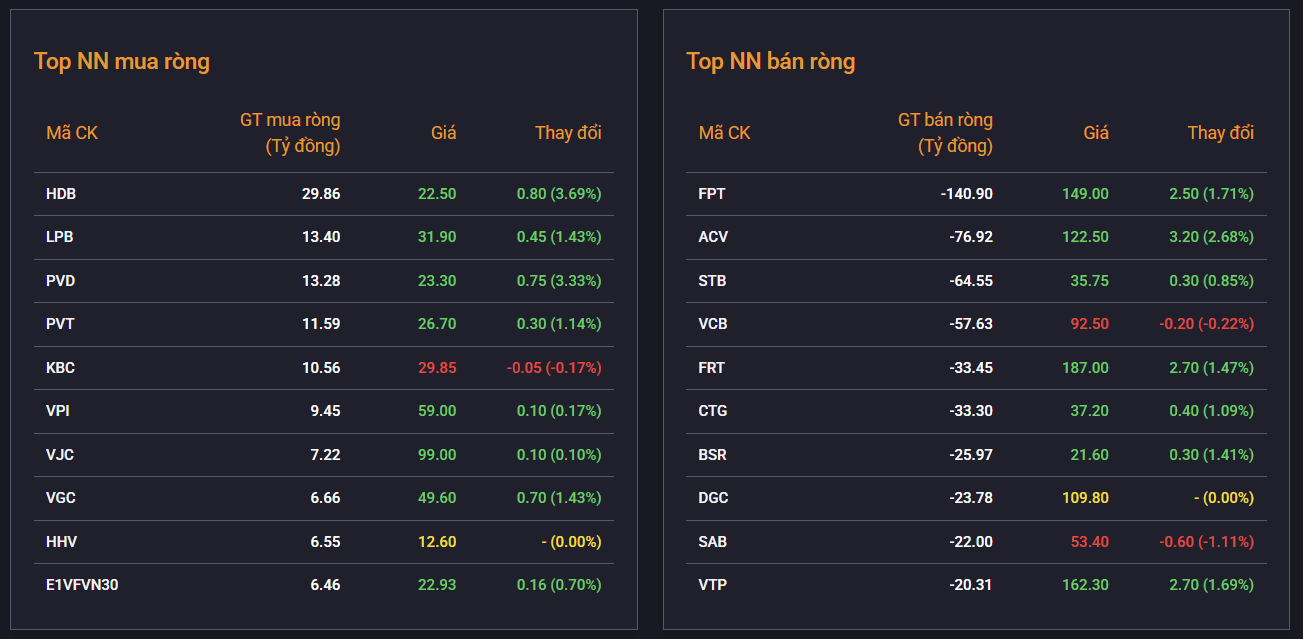Click HHV ticker in the table
Image resolution: width=1303 pixels, height=639 pixels.
point(62,542)
